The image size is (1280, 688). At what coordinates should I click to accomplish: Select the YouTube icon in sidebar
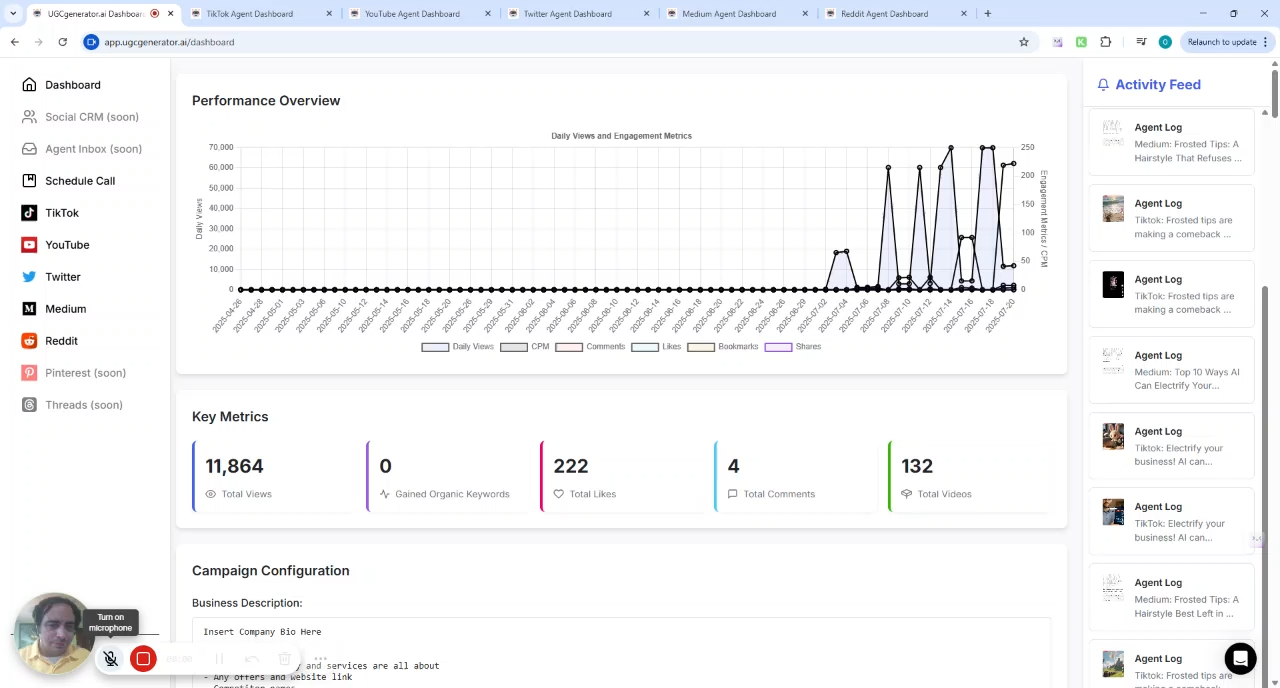tap(29, 245)
